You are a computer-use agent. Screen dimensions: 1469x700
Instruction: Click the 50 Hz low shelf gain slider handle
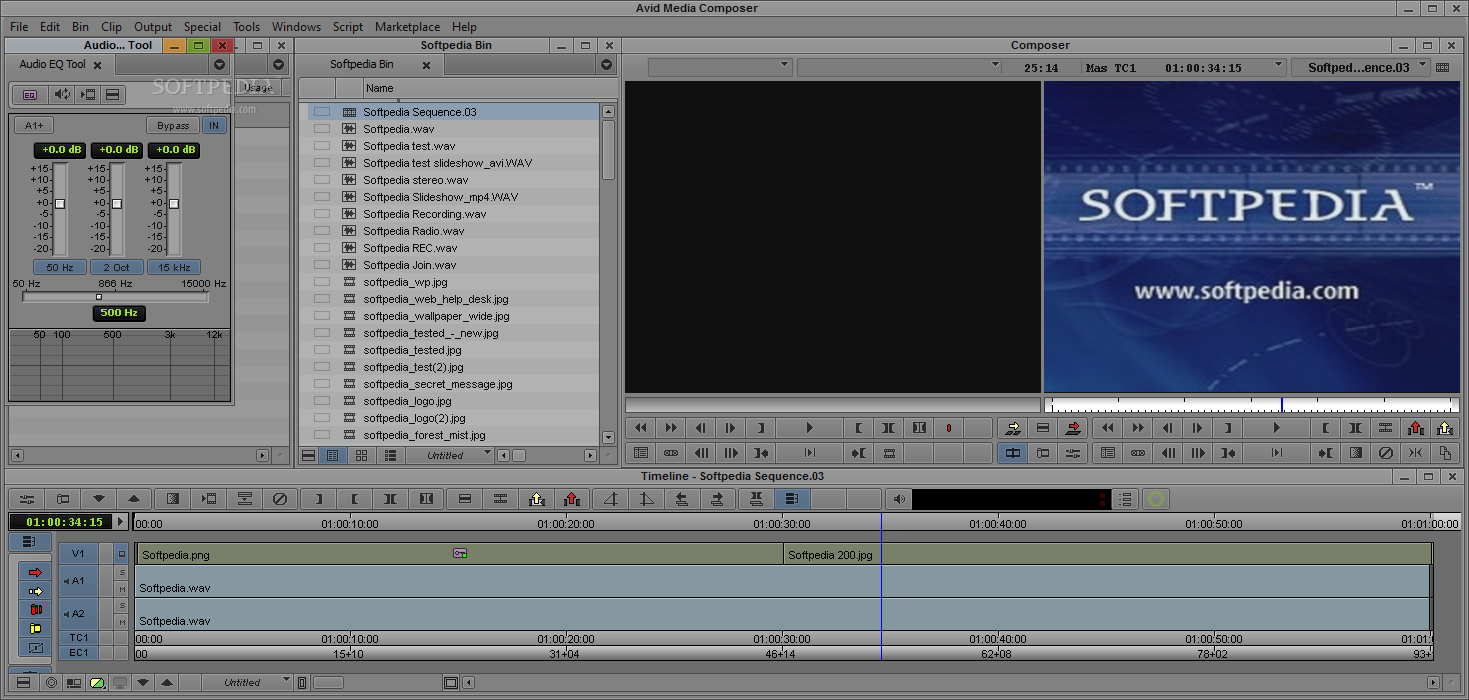click(60, 203)
